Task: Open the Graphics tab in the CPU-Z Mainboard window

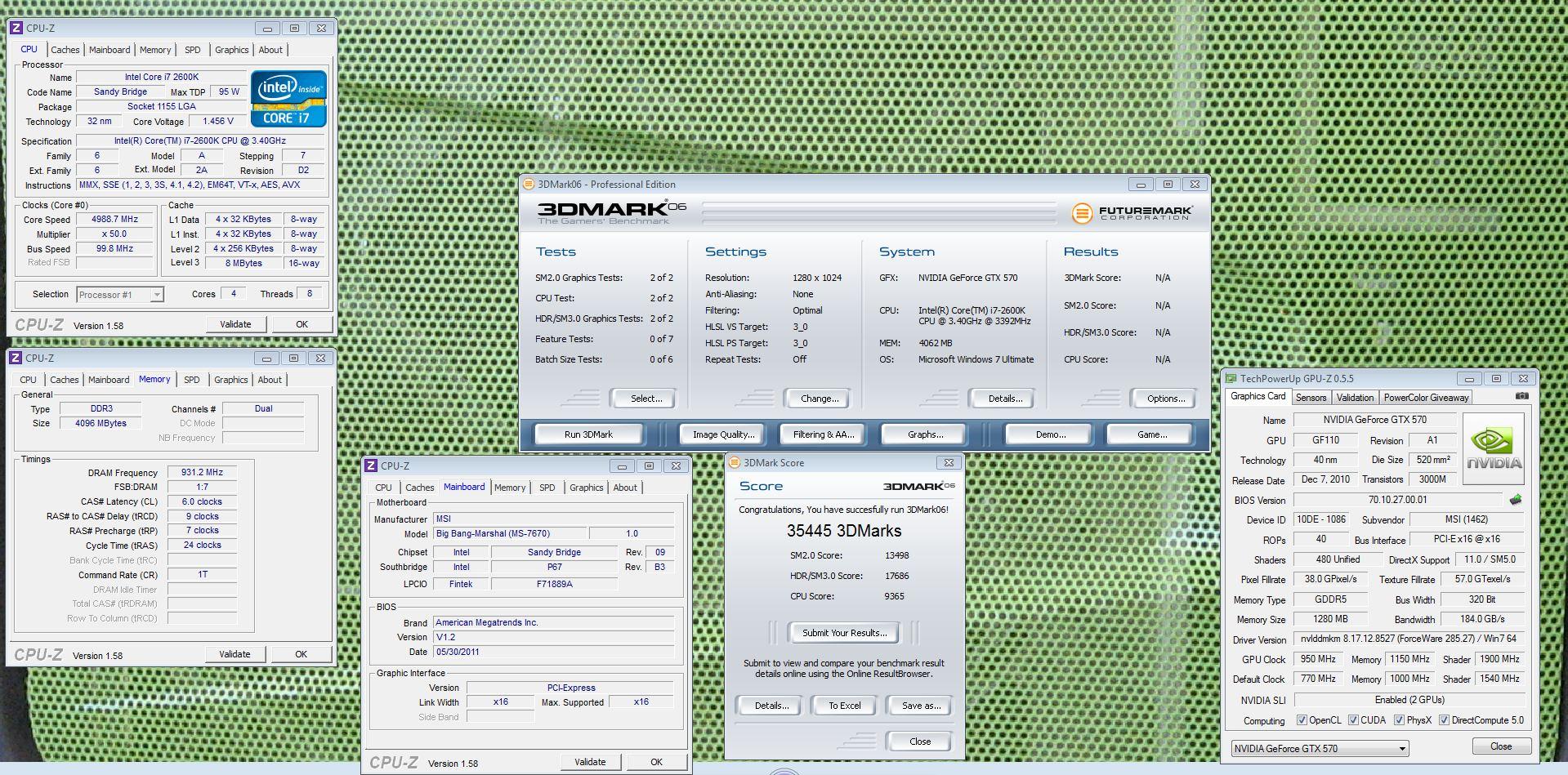Action: tap(587, 488)
